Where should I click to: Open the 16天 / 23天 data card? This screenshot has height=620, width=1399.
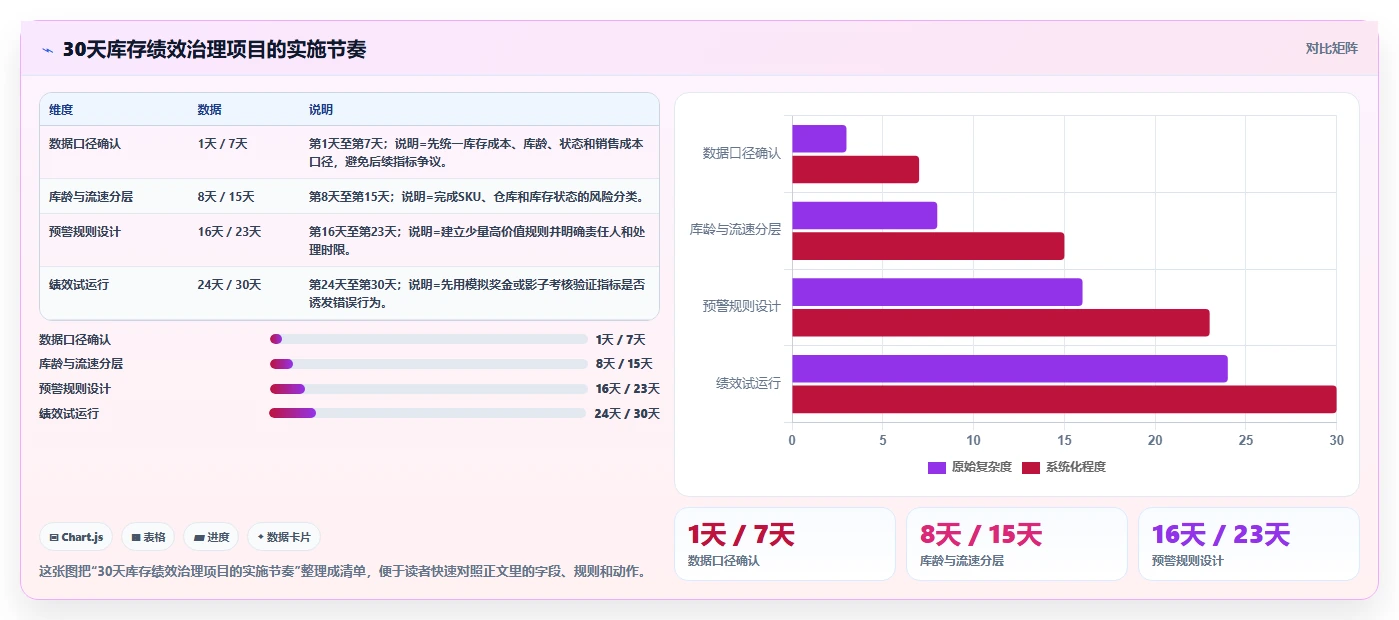pyautogui.click(x=1249, y=544)
